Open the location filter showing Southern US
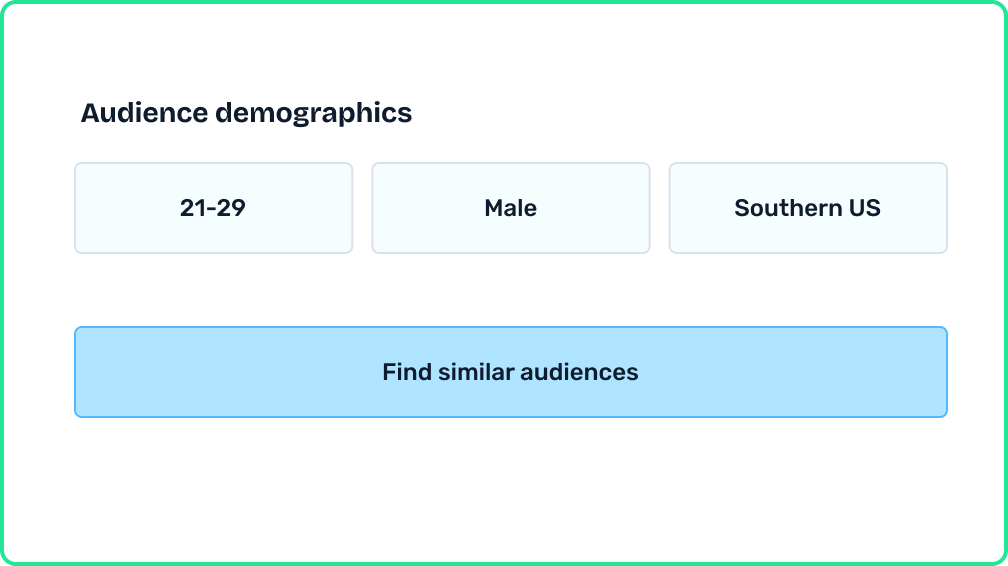The width and height of the screenshot is (1008, 566). click(x=807, y=208)
